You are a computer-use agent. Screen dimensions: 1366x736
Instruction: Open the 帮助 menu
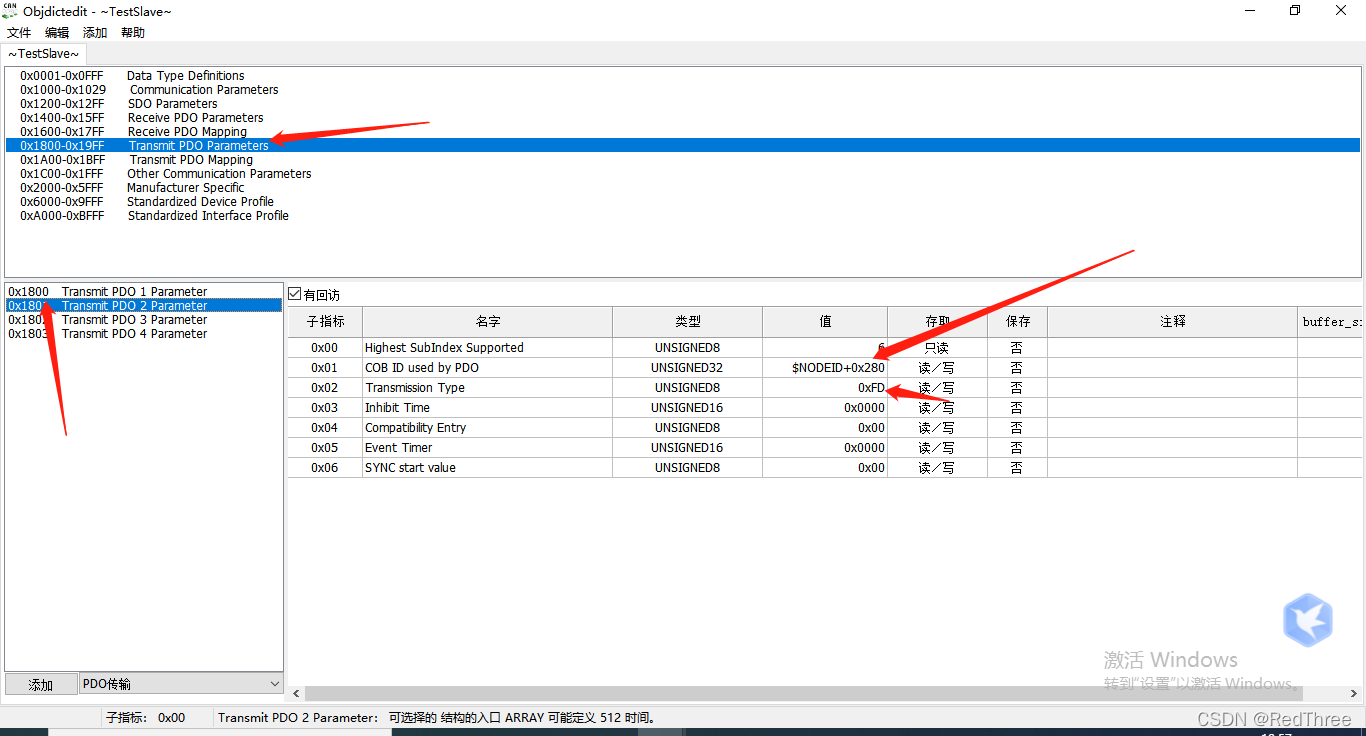pyautogui.click(x=133, y=33)
